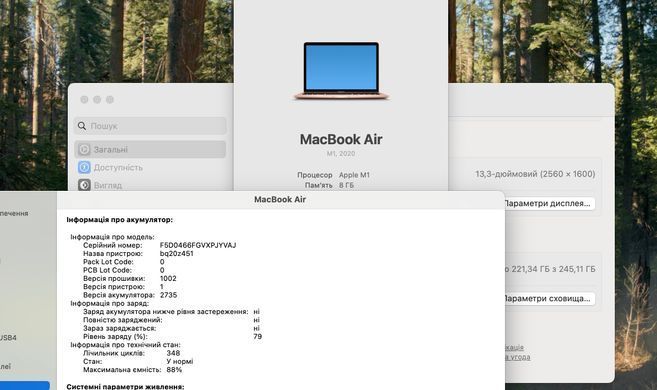Viewport: 657px width, 390px height.
Task: Click the Доступність accessibility icon in sidebar
Action: [84, 167]
